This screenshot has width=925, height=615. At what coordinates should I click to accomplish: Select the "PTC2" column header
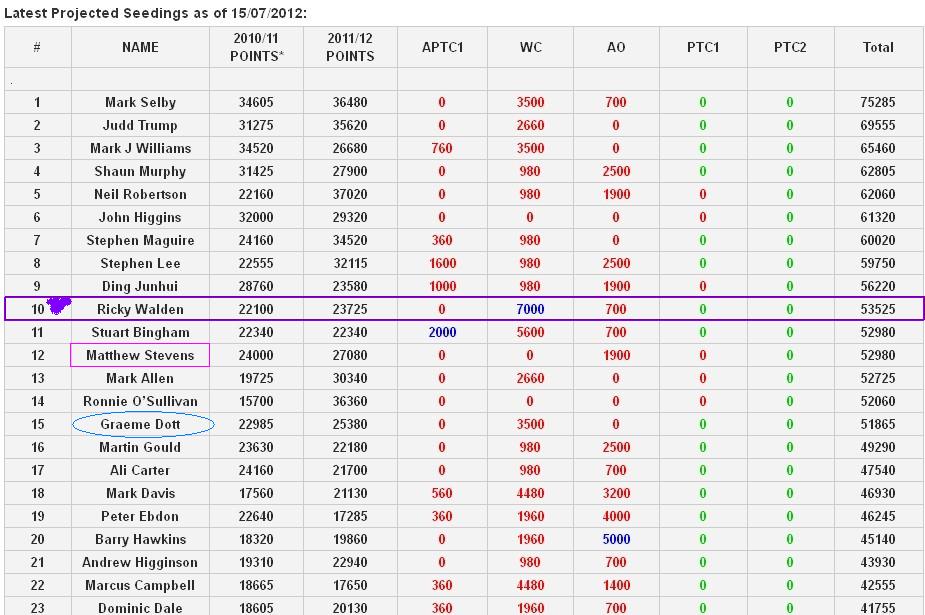[790, 47]
